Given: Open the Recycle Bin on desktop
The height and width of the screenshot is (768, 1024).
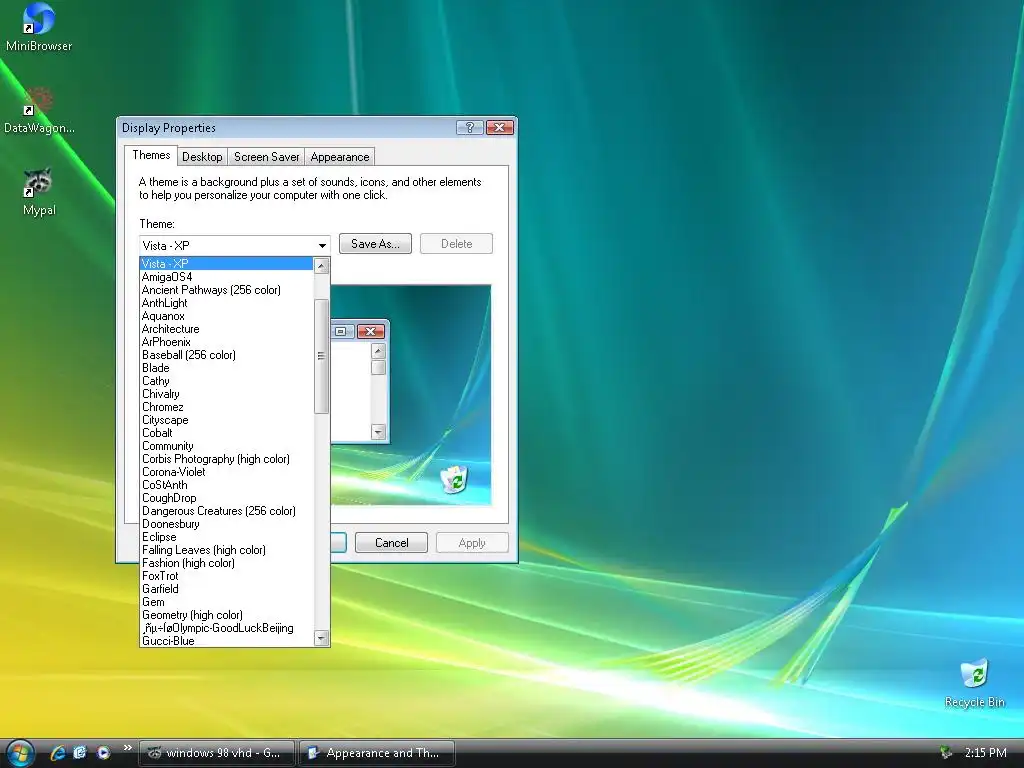Looking at the screenshot, I should point(974,684).
